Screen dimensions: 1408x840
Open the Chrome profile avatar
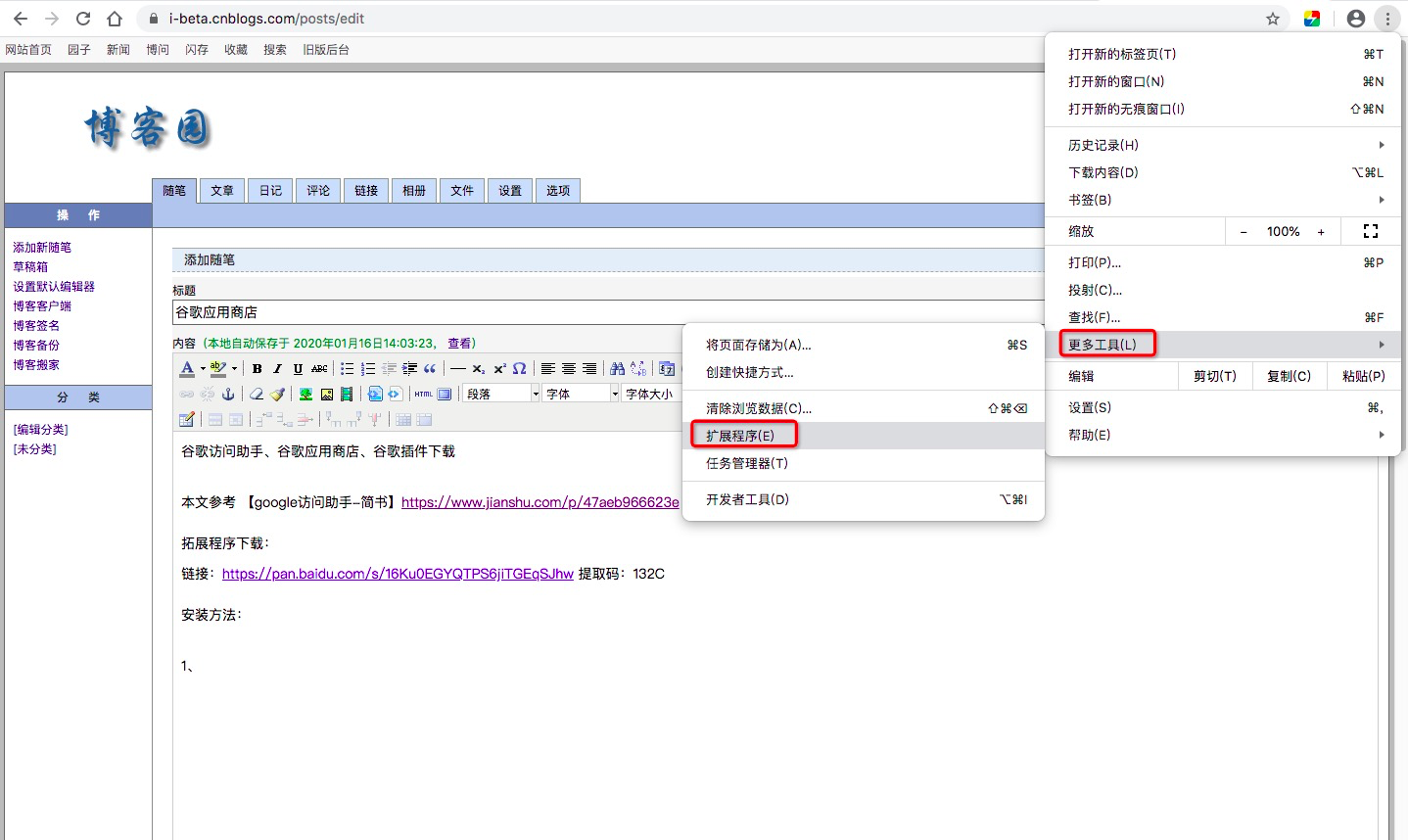tap(1356, 19)
